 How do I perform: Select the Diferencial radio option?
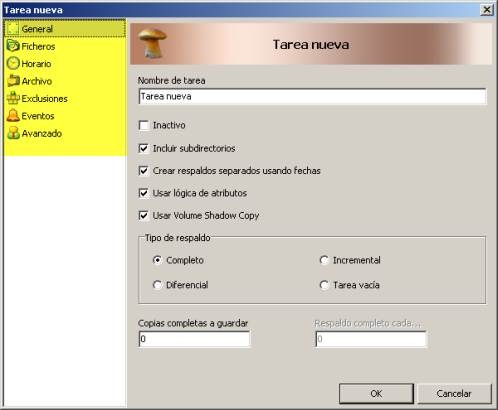coord(157,285)
